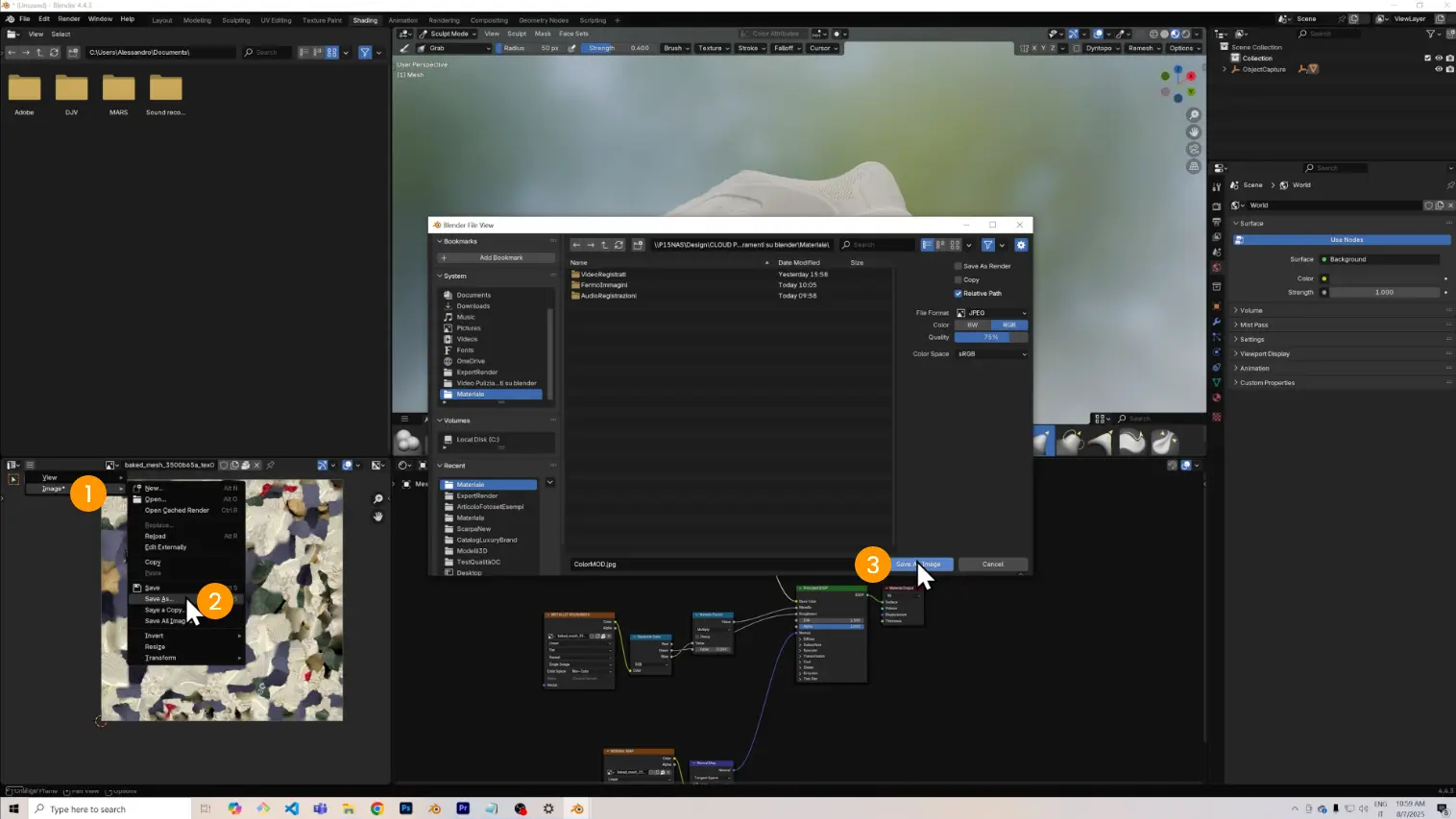
Task: Expand the Volume panel in World properties
Action: [x=1250, y=310]
